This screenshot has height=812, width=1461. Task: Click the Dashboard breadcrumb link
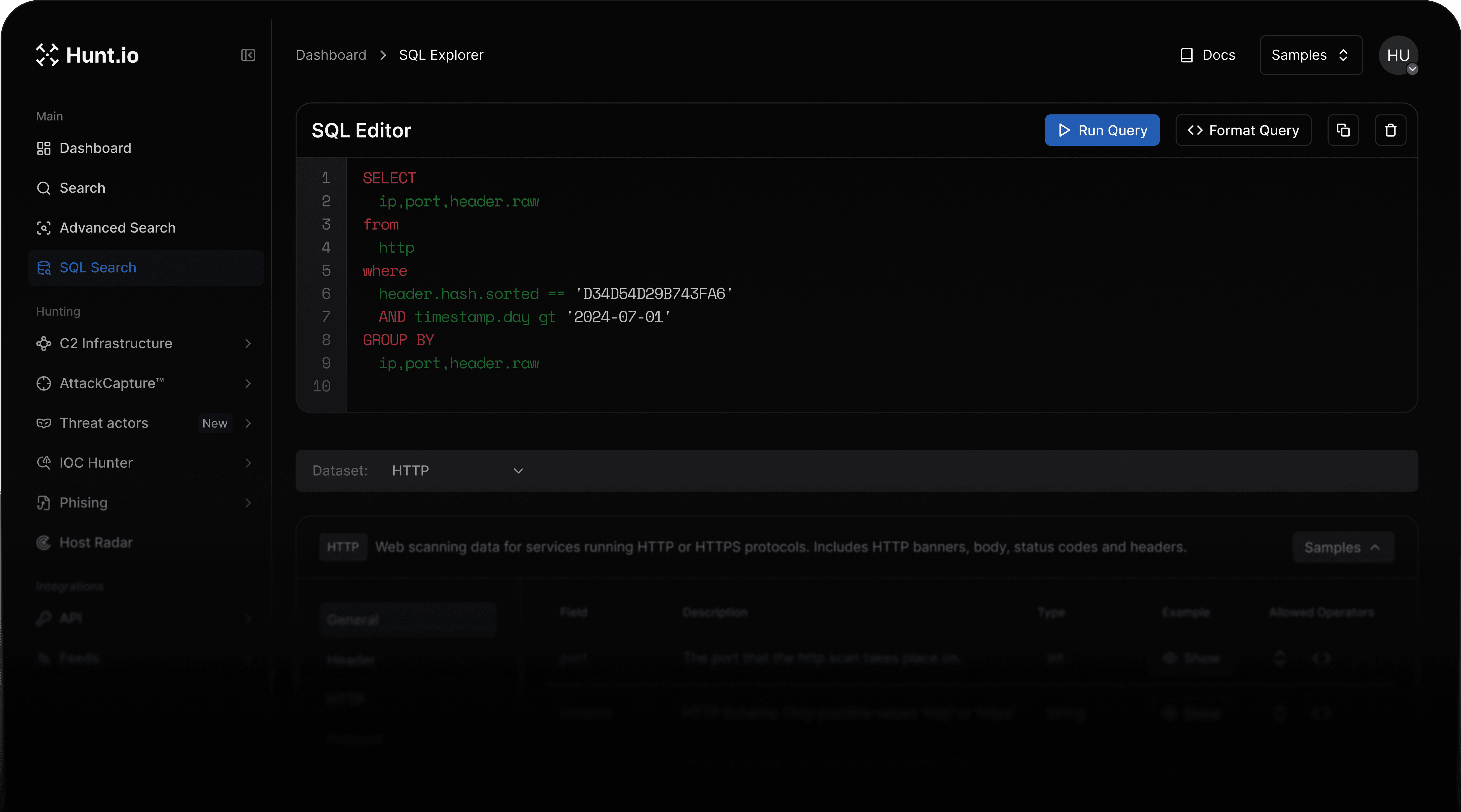(331, 55)
